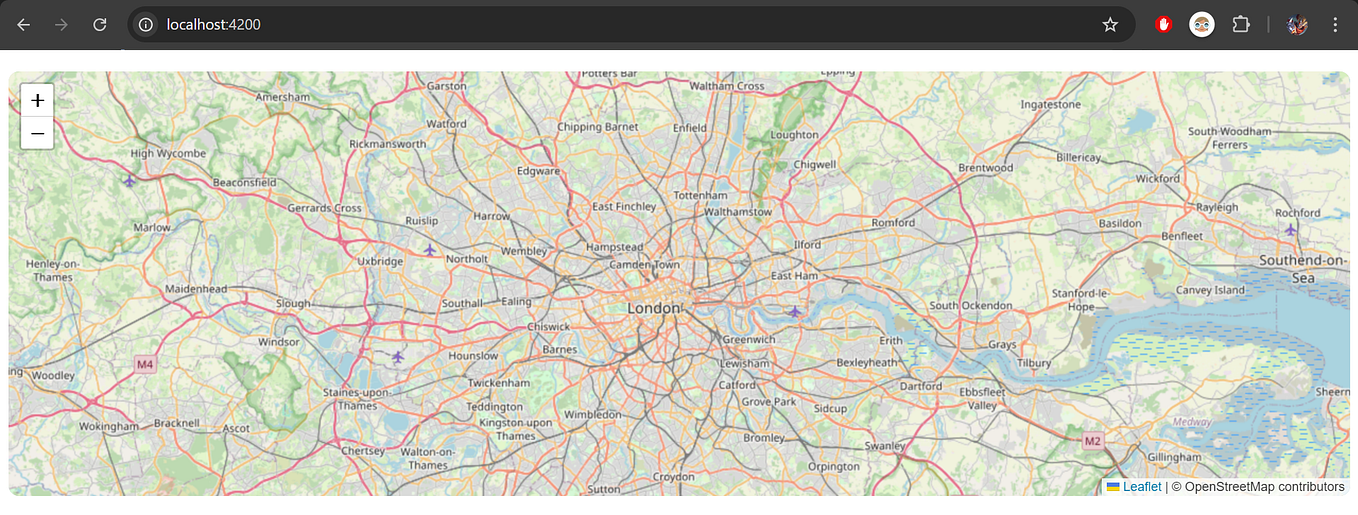This screenshot has height=515, width=1358.
Task: Click the Edgware label on the map
Action: point(538,171)
